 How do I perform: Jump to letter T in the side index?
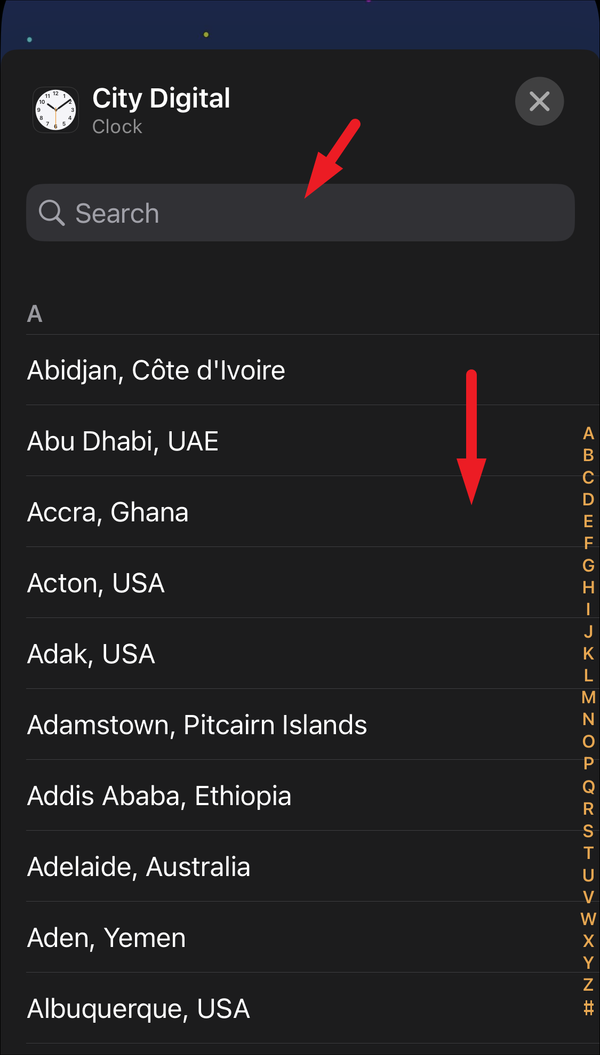[588, 853]
